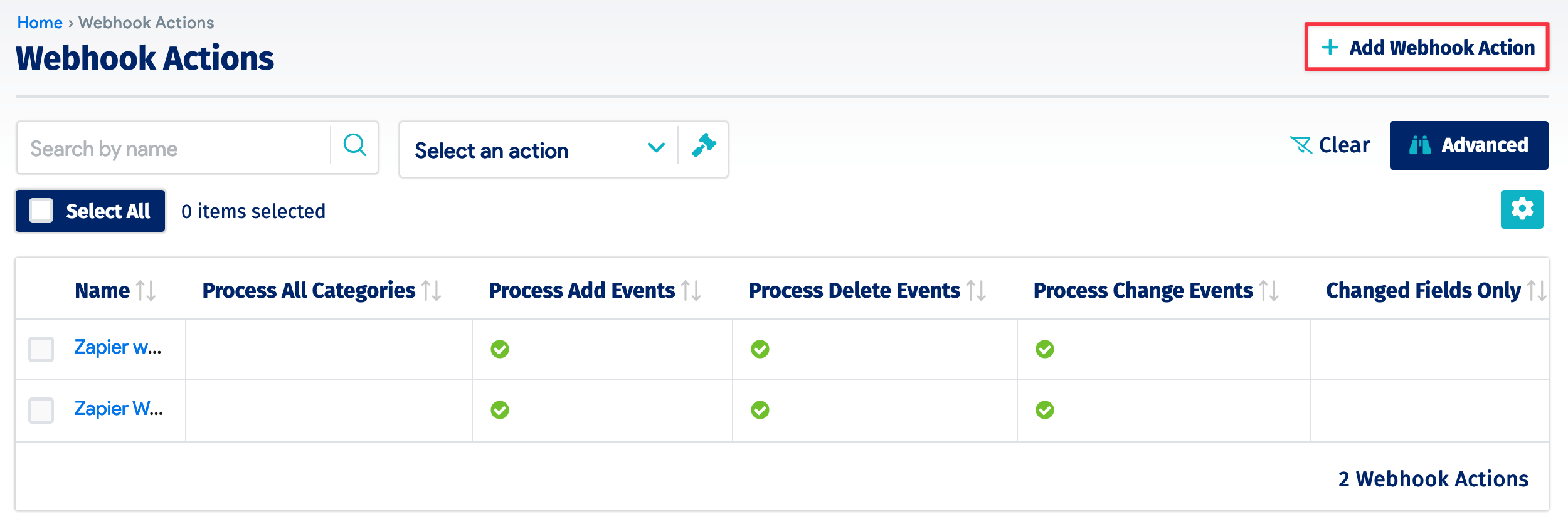Image resolution: width=1568 pixels, height=529 pixels.
Task: Click the gavel apply-action icon
Action: coord(704,145)
